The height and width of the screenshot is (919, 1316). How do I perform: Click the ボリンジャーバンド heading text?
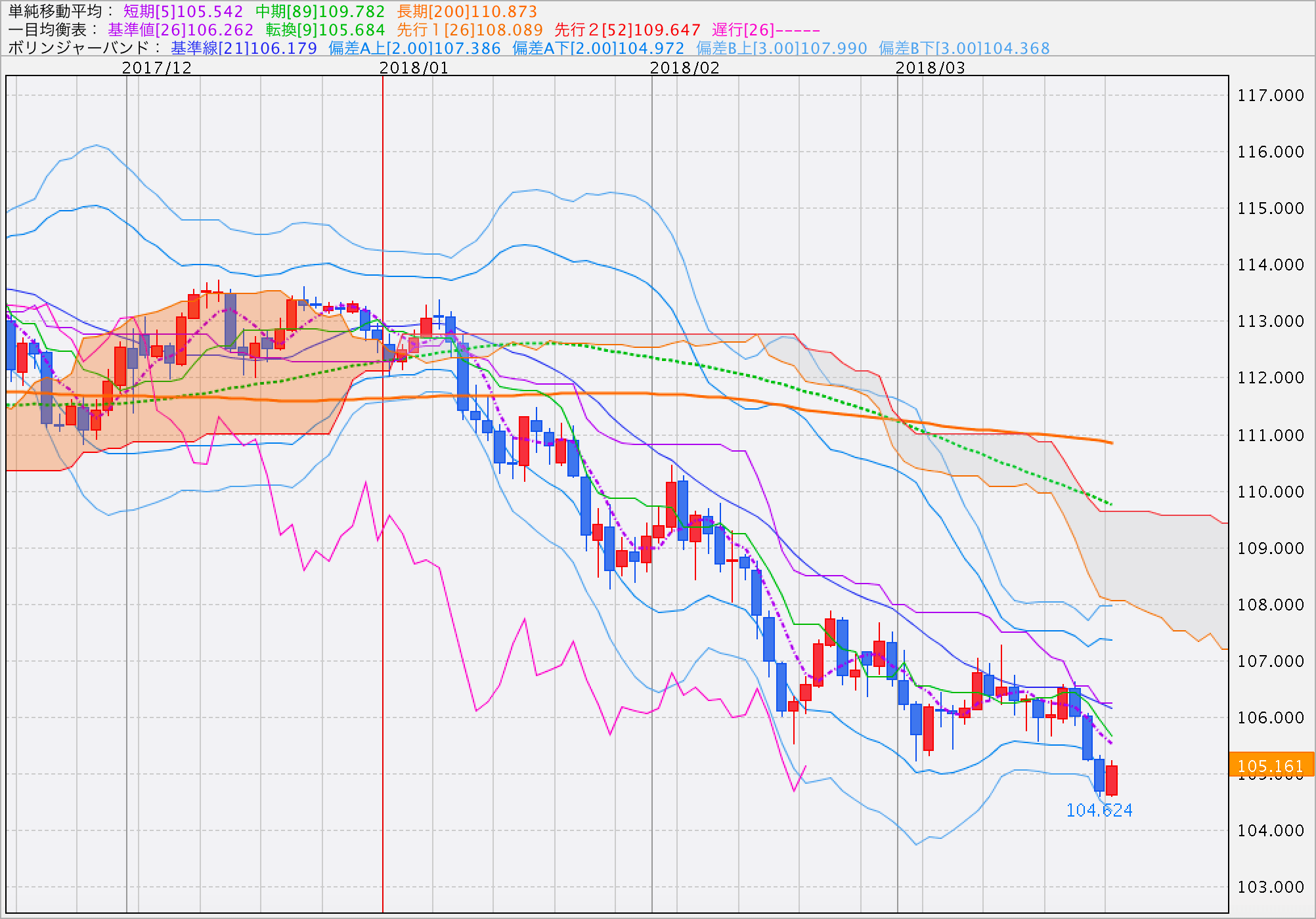point(79,48)
